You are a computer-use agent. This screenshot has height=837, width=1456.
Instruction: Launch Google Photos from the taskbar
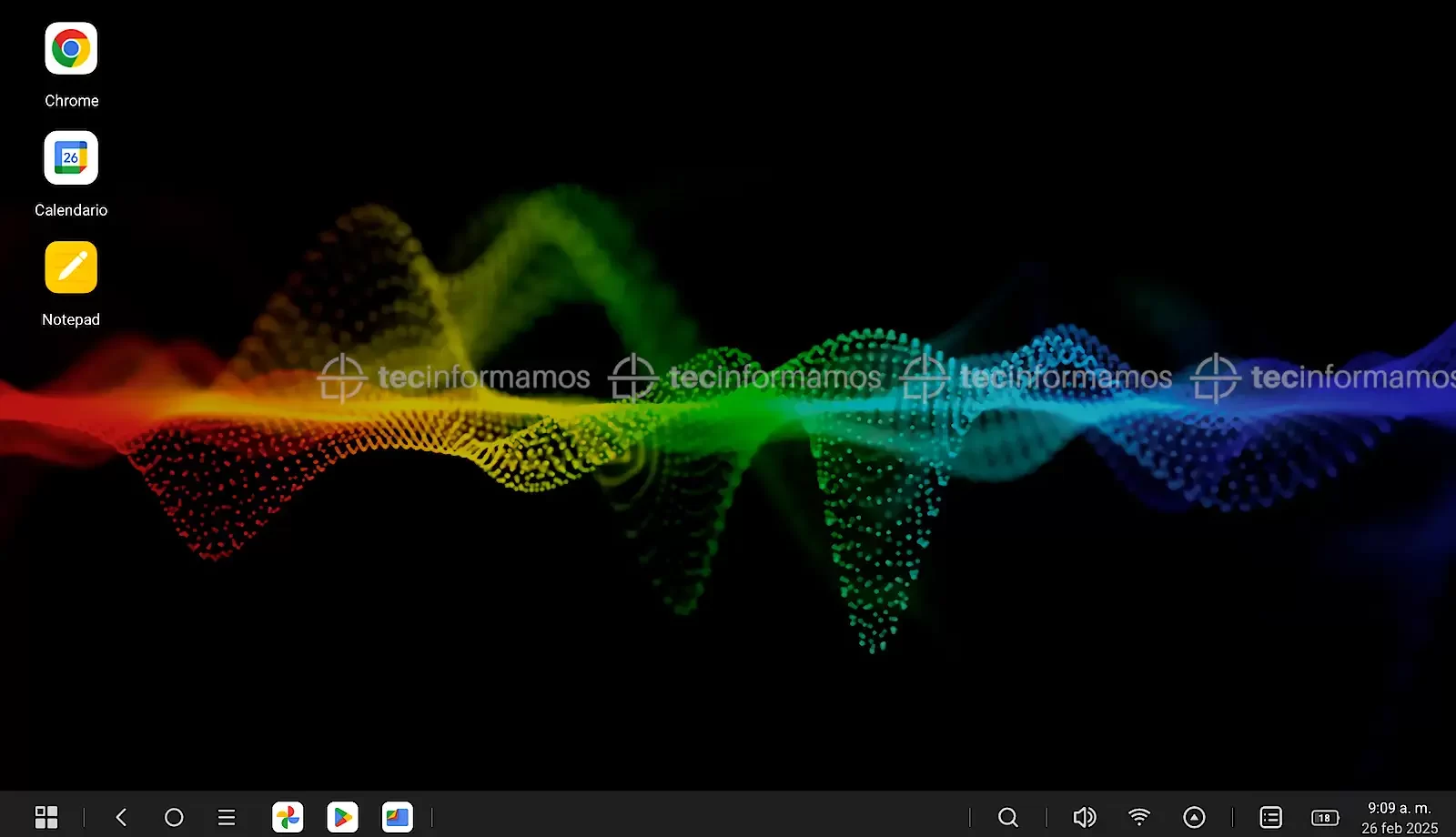[x=288, y=817]
